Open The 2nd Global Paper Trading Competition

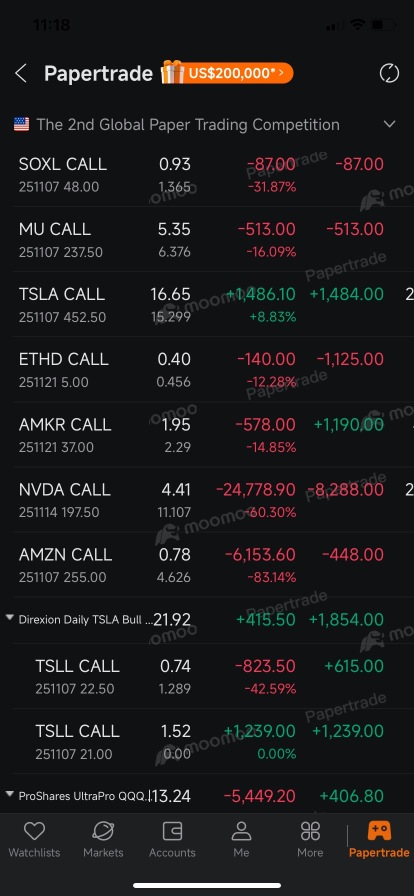coord(188,125)
